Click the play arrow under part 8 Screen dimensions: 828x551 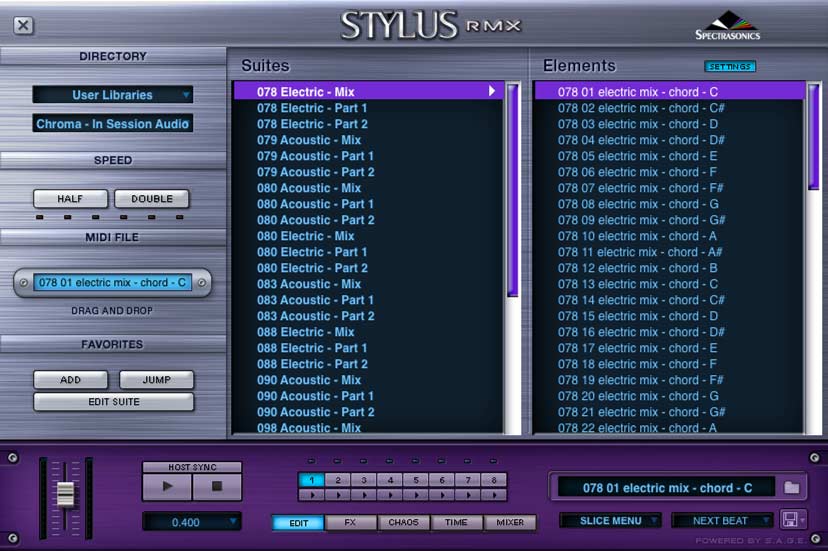494,496
